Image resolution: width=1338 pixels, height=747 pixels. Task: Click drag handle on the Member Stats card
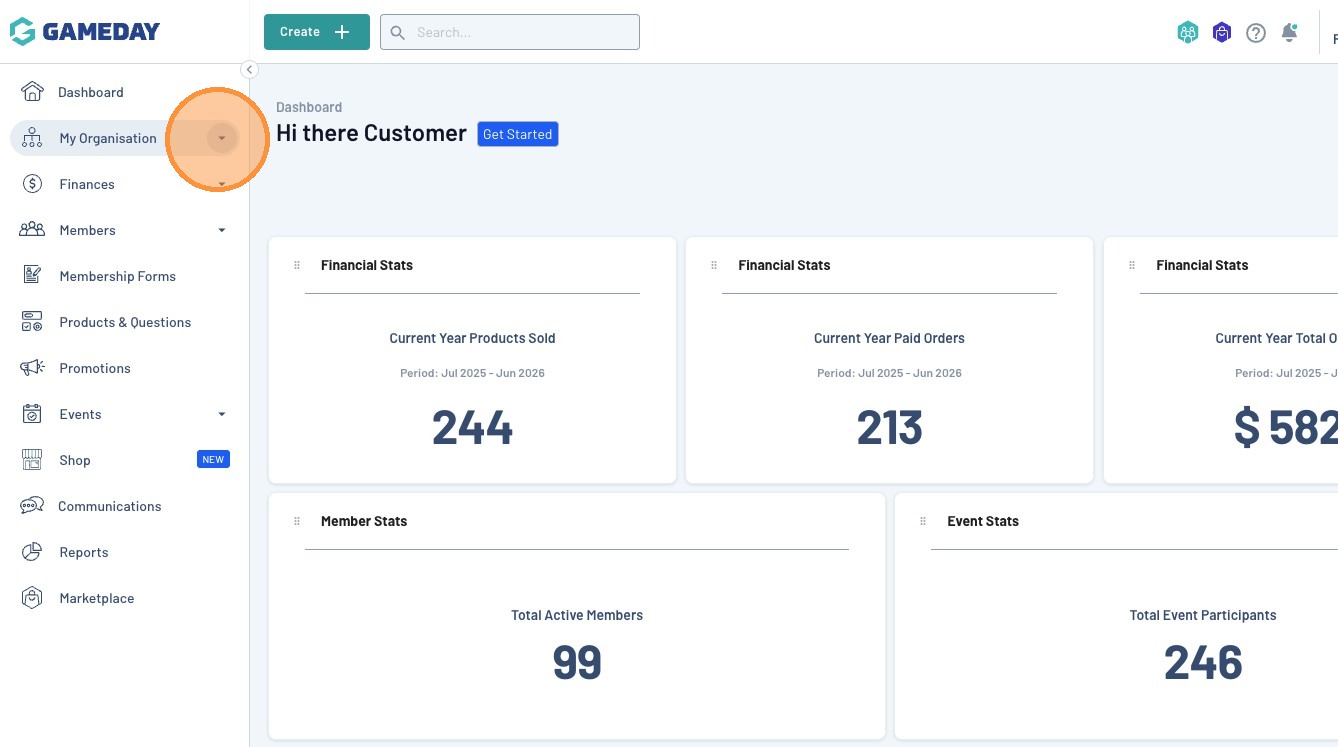(x=297, y=521)
